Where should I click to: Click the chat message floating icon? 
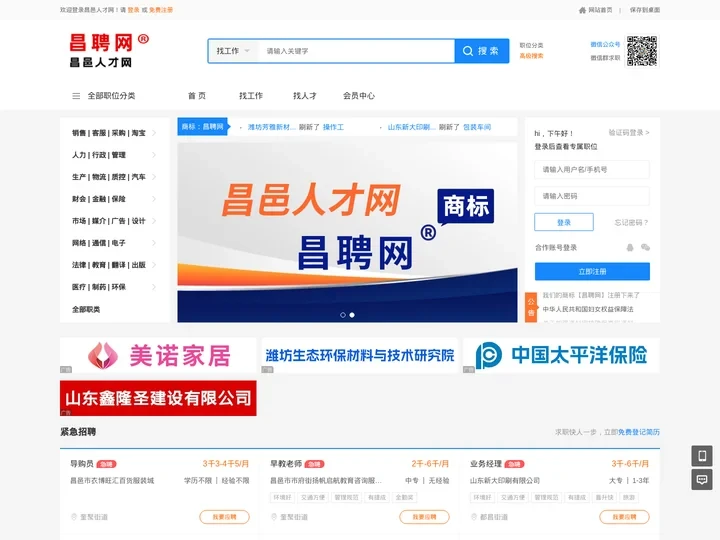point(702,480)
